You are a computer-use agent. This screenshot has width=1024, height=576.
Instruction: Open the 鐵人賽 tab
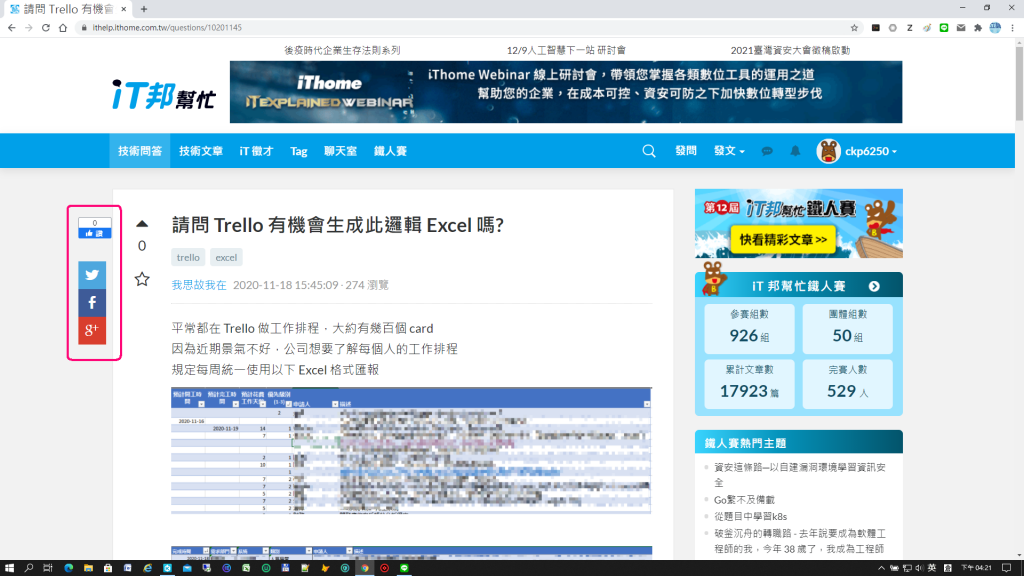click(390, 151)
